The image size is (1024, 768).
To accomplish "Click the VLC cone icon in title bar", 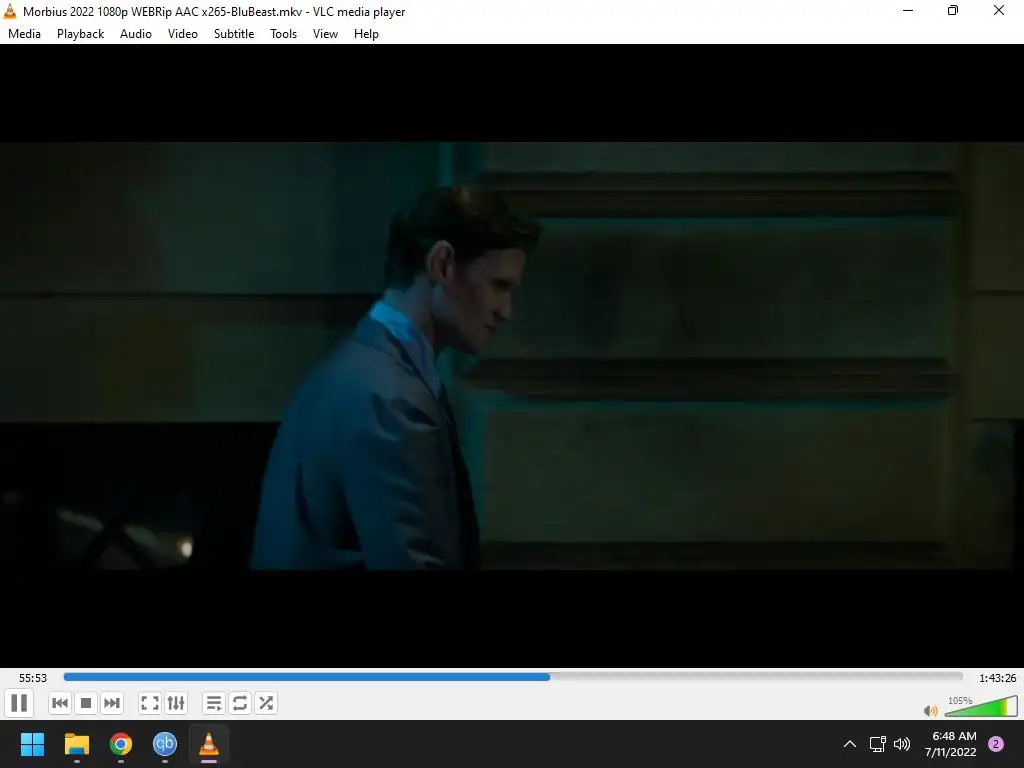I will click(x=10, y=11).
